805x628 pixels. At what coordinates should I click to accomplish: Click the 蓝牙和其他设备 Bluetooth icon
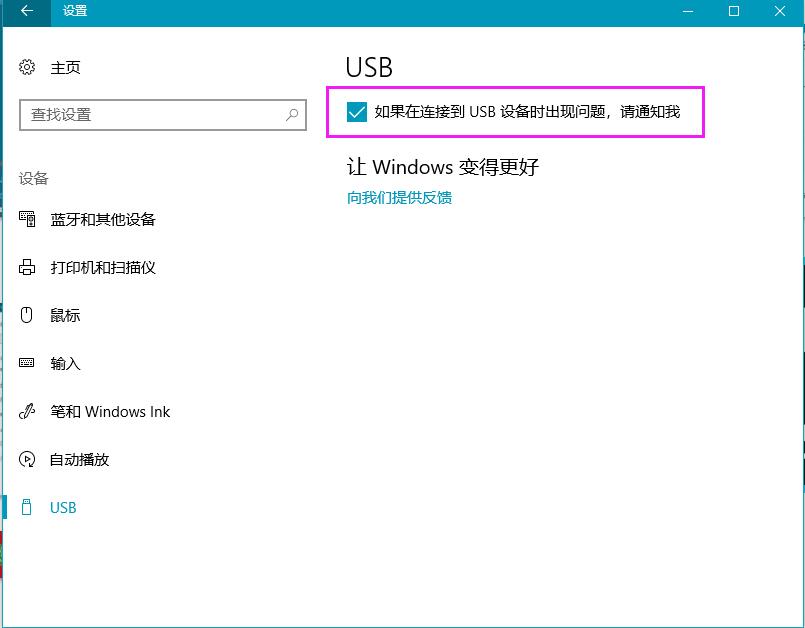(x=26, y=219)
